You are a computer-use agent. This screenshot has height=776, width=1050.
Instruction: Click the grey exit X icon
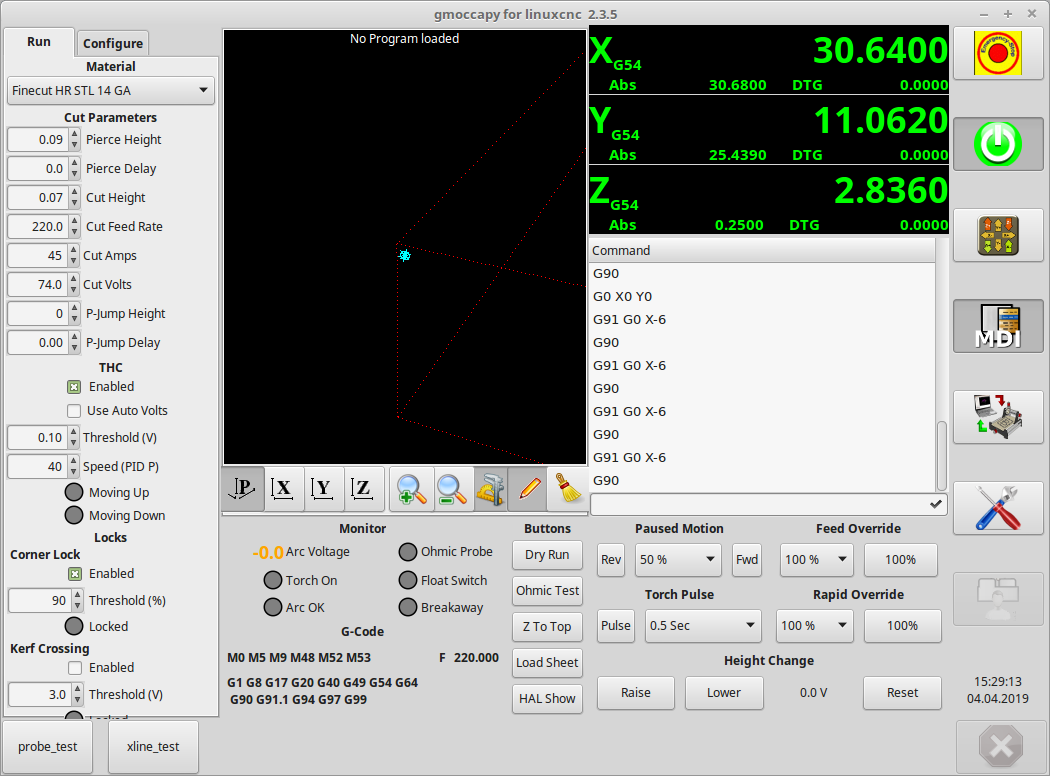click(x=1000, y=746)
